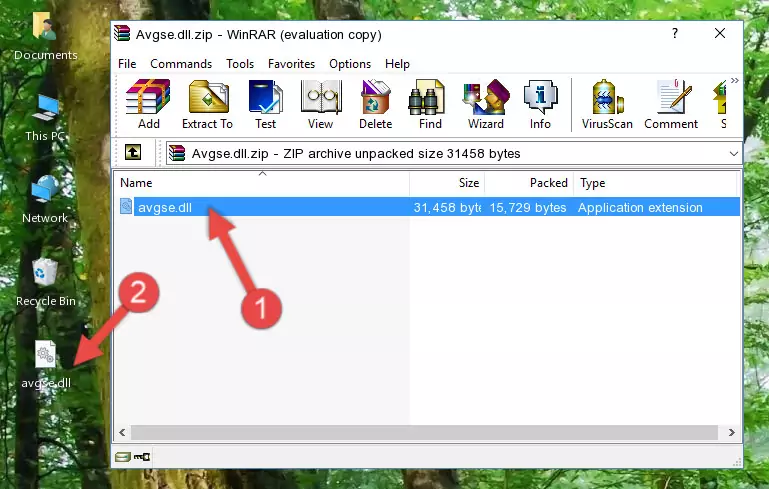The image size is (769, 489).
Task: Sort by the Packed column header
Action: click(x=529, y=183)
